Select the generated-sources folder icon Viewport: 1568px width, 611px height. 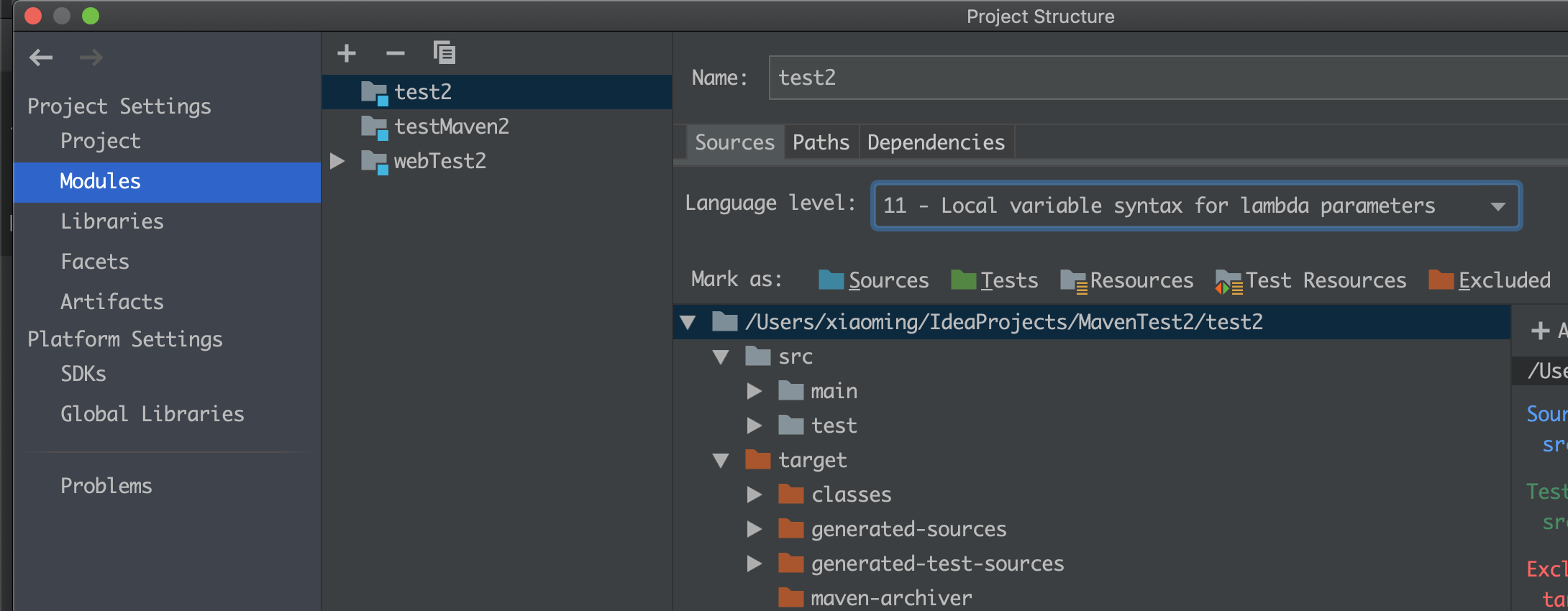(x=791, y=528)
